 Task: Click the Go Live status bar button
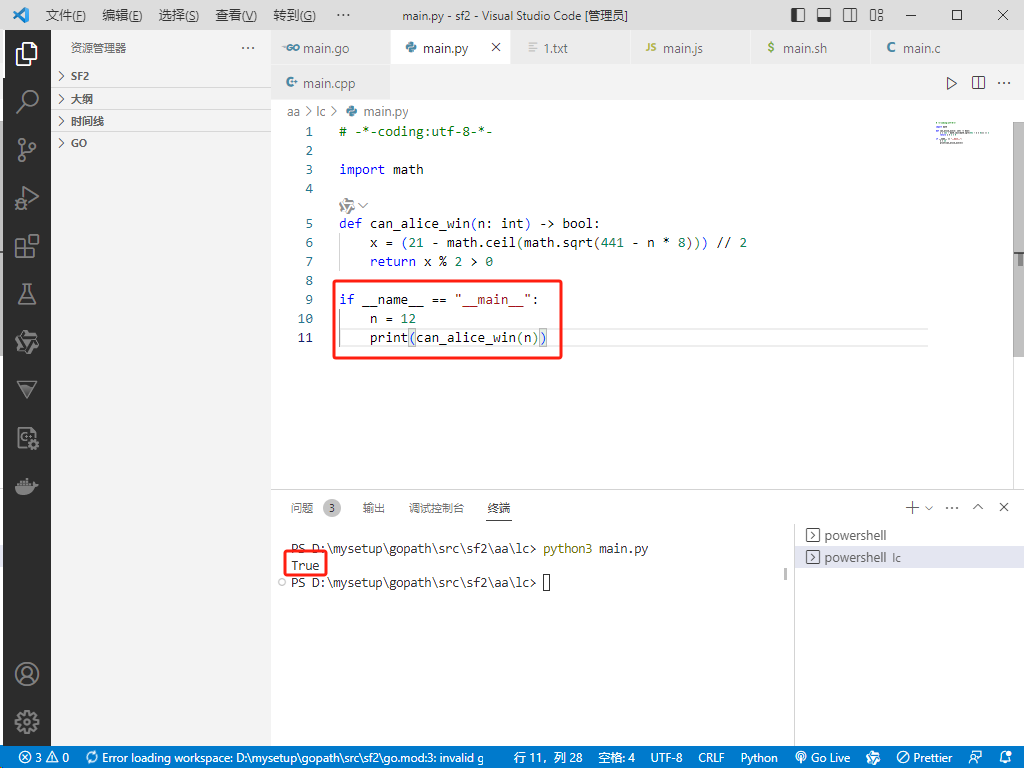tap(823, 758)
